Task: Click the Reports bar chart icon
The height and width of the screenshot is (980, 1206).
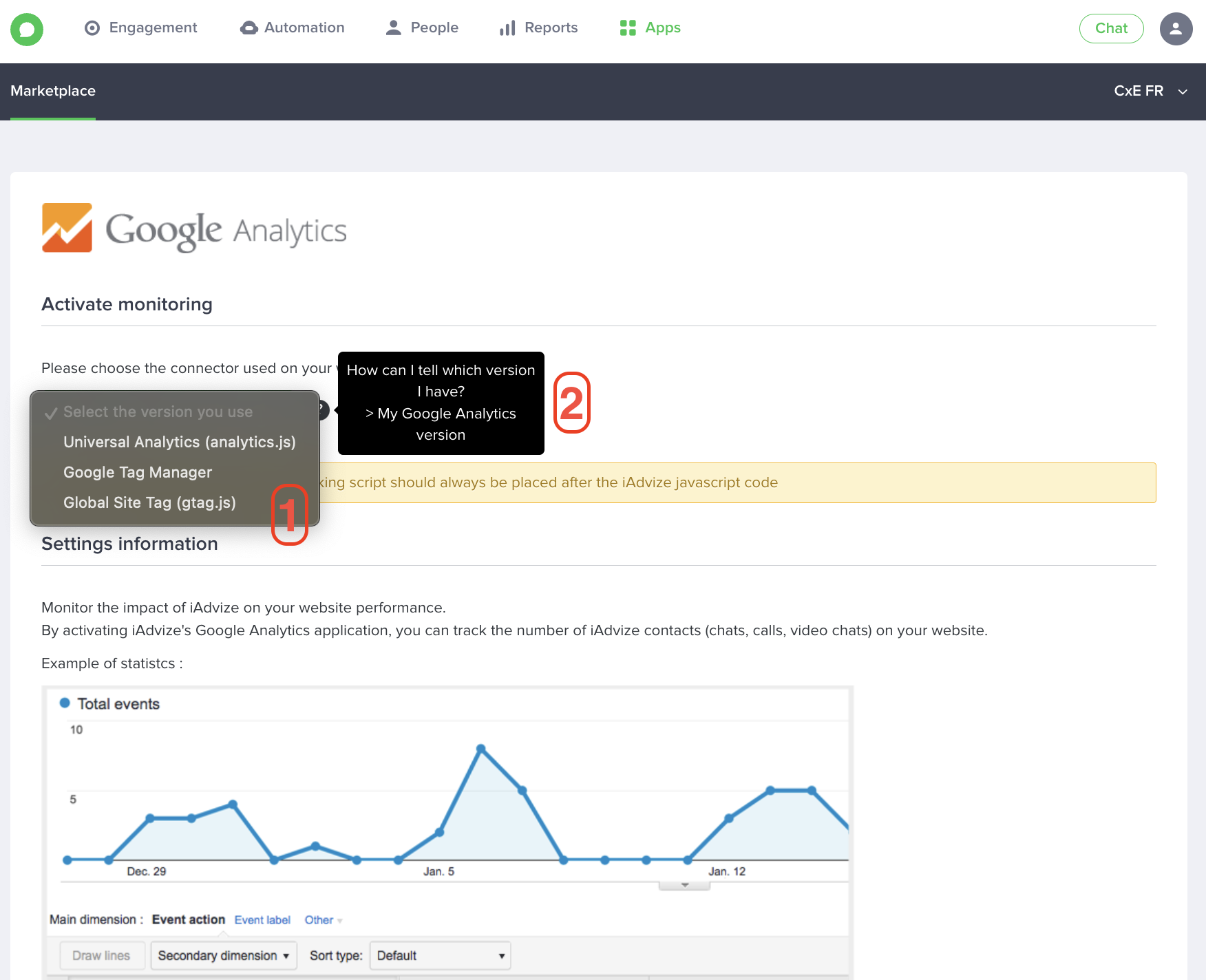Action: 507,28
